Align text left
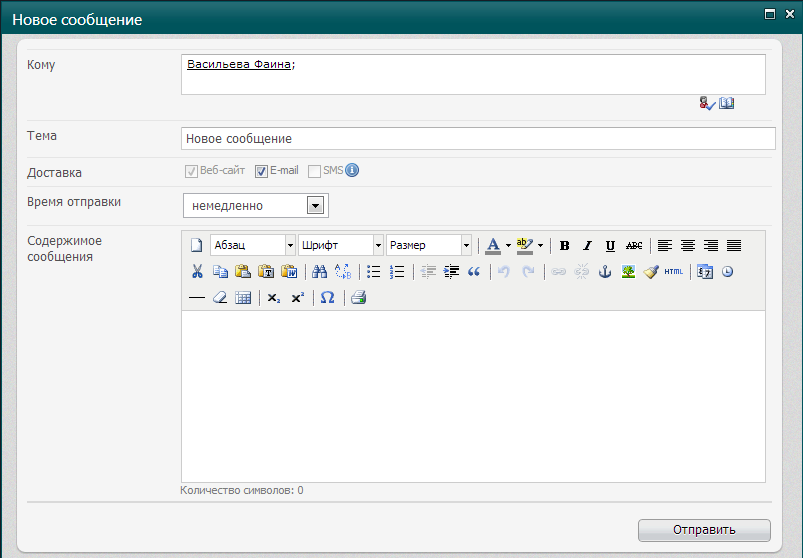 point(665,246)
